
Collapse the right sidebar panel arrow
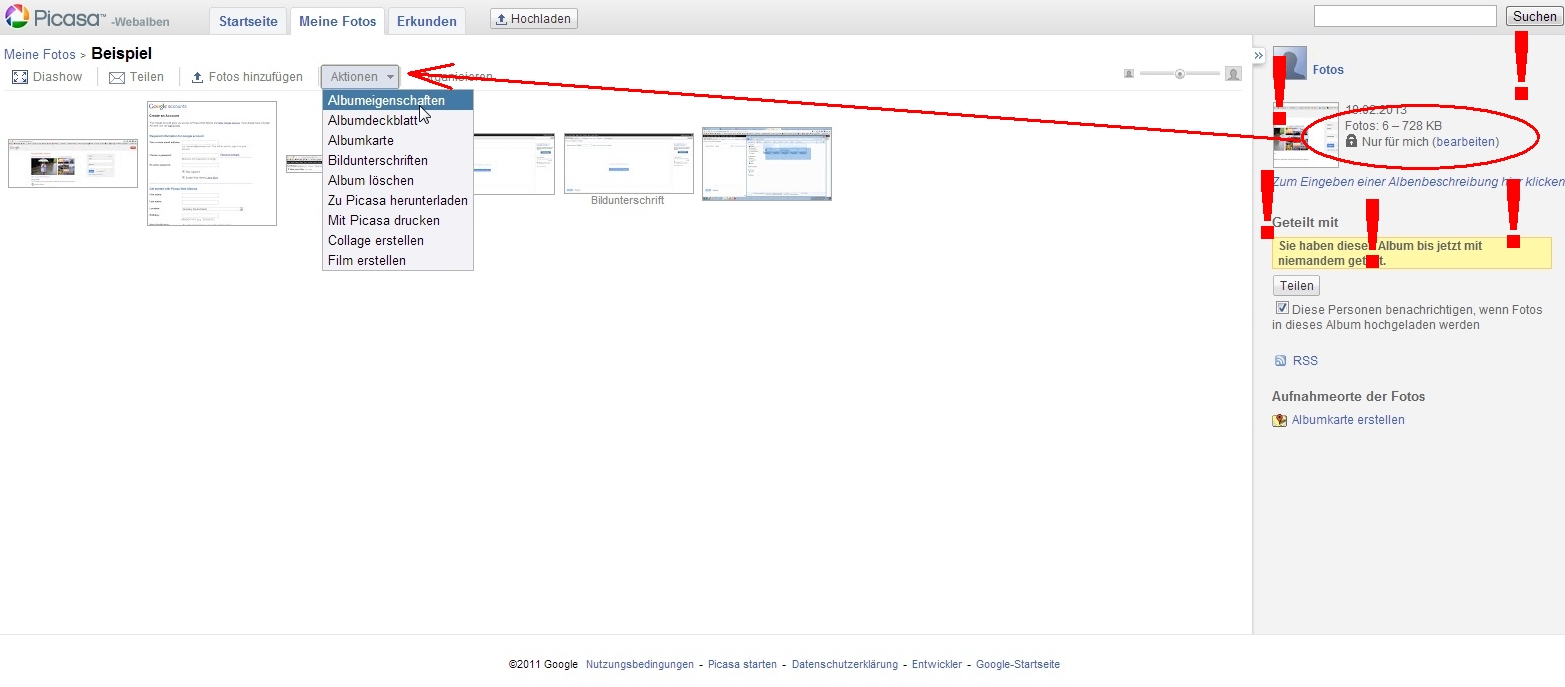click(1259, 56)
